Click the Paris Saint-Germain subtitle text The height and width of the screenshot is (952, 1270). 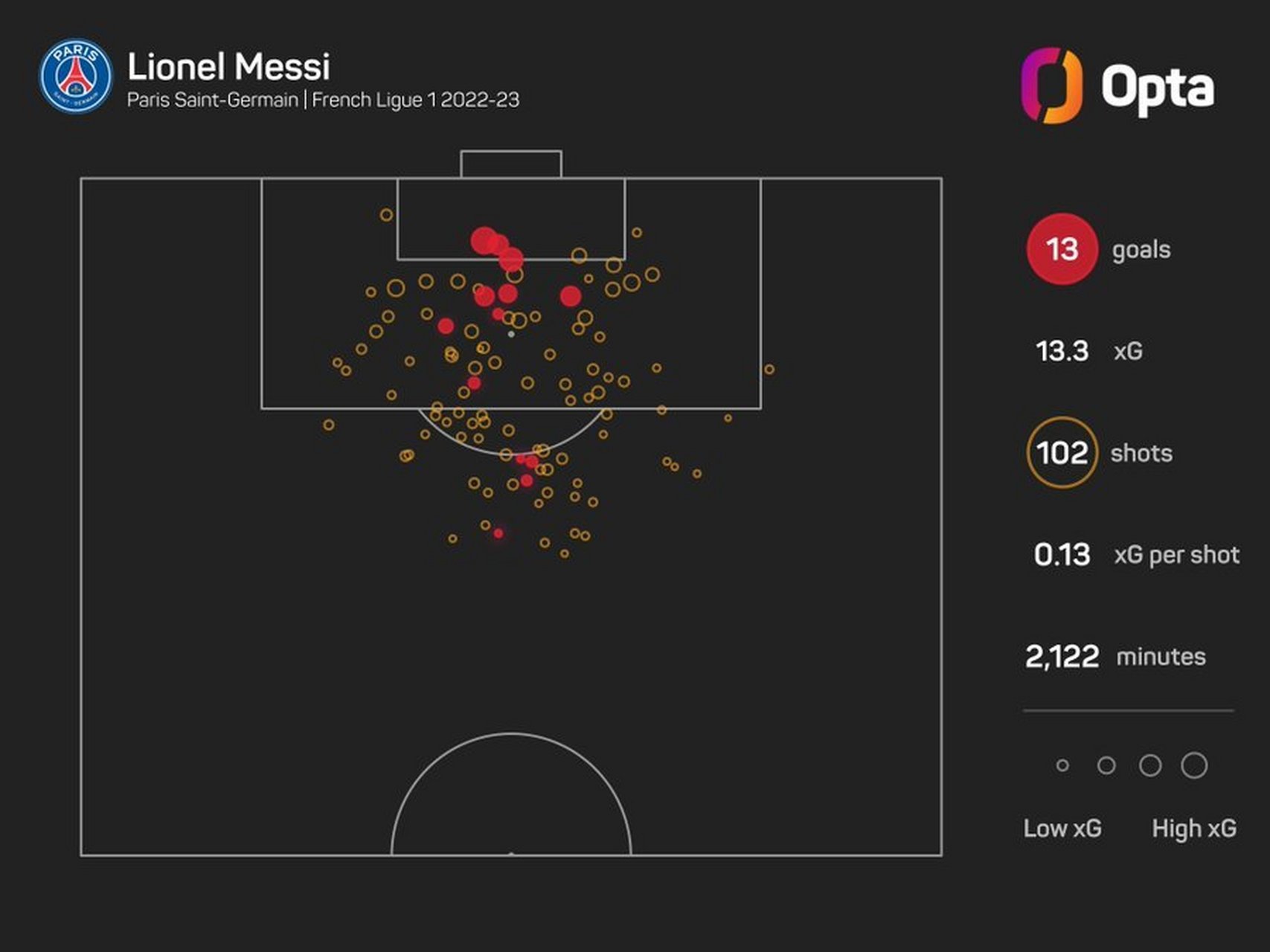[212, 100]
